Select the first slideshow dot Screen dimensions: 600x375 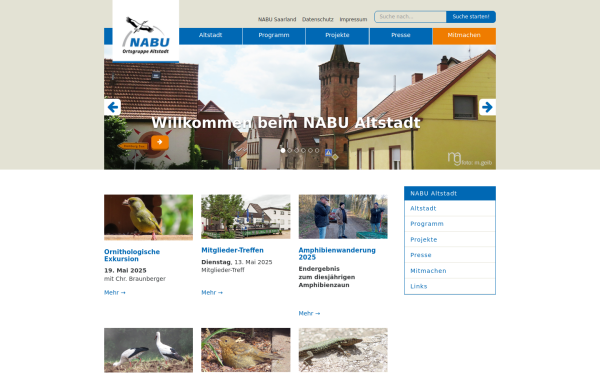pyautogui.click(x=283, y=150)
